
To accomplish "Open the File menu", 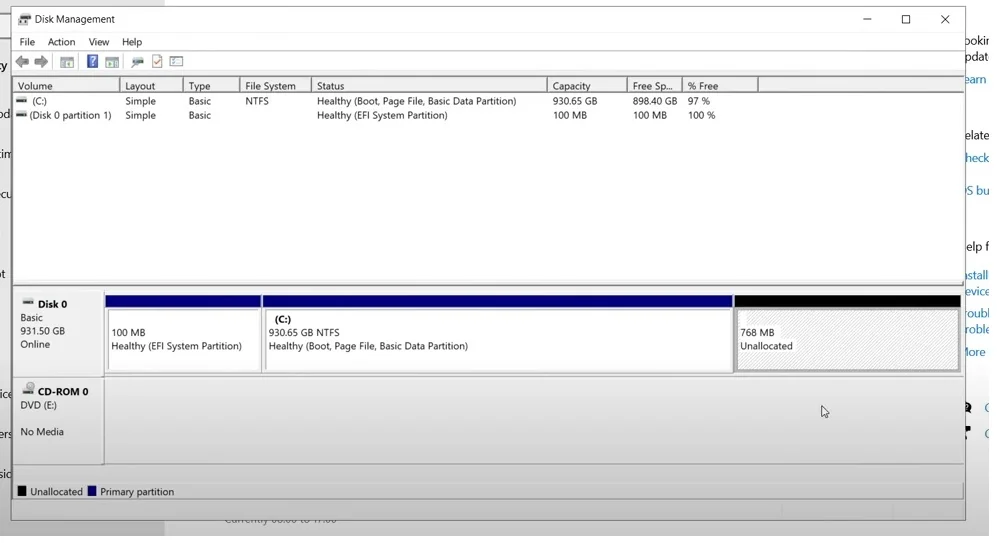I will pos(27,42).
